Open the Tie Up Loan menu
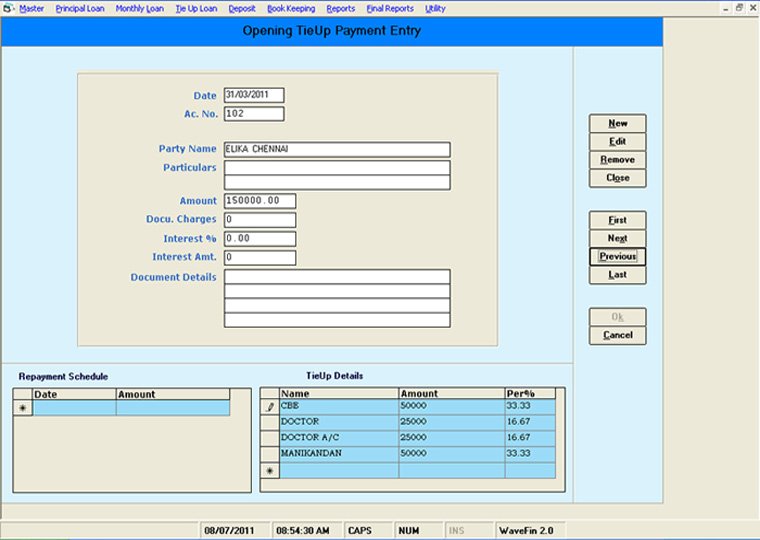 pyautogui.click(x=196, y=8)
